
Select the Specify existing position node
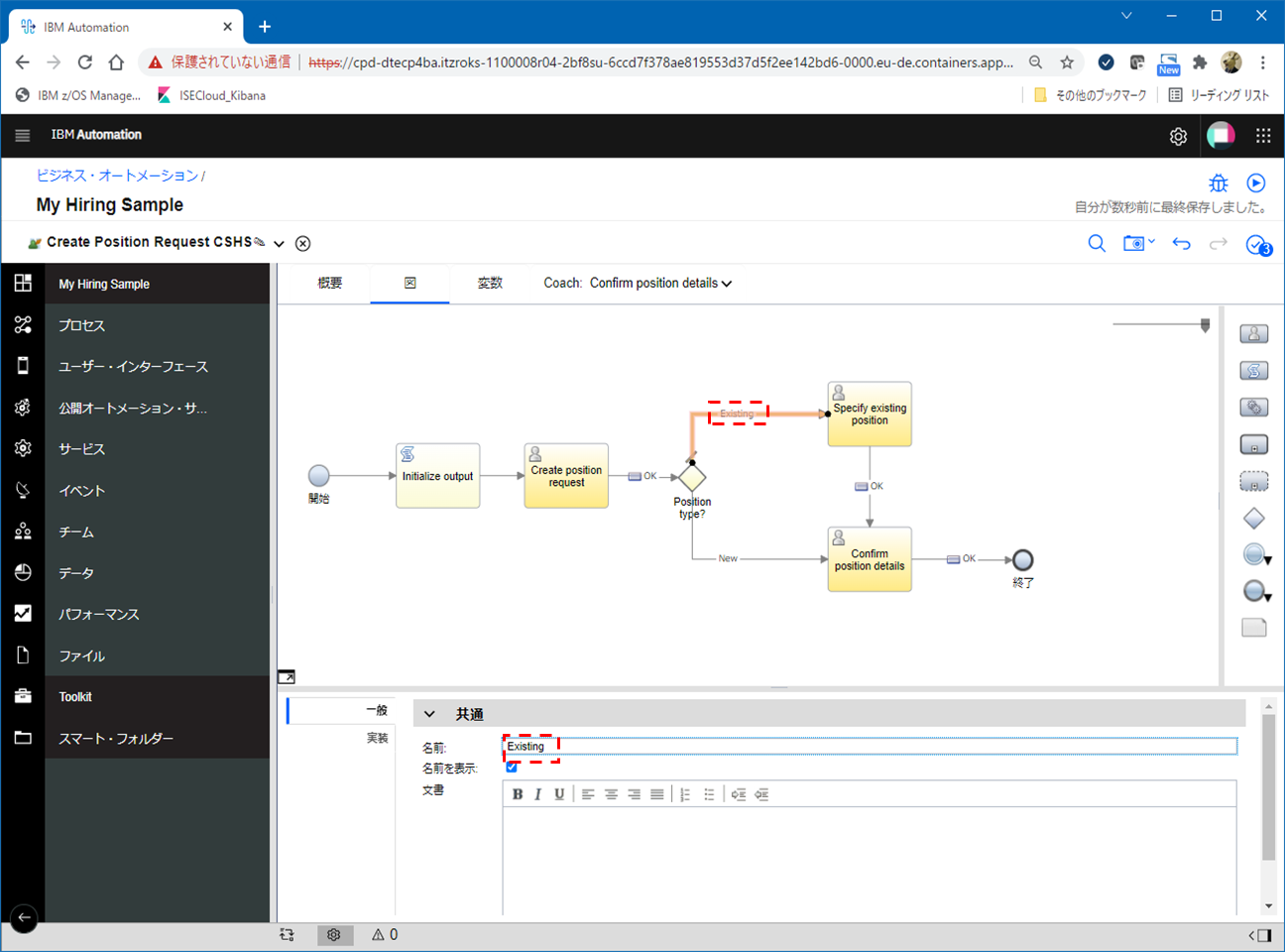870,415
